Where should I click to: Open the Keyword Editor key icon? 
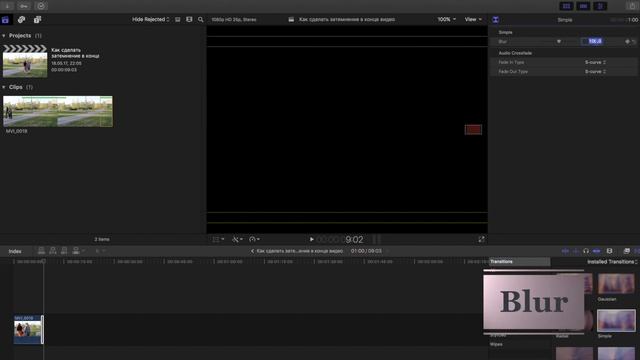(x=24, y=6)
